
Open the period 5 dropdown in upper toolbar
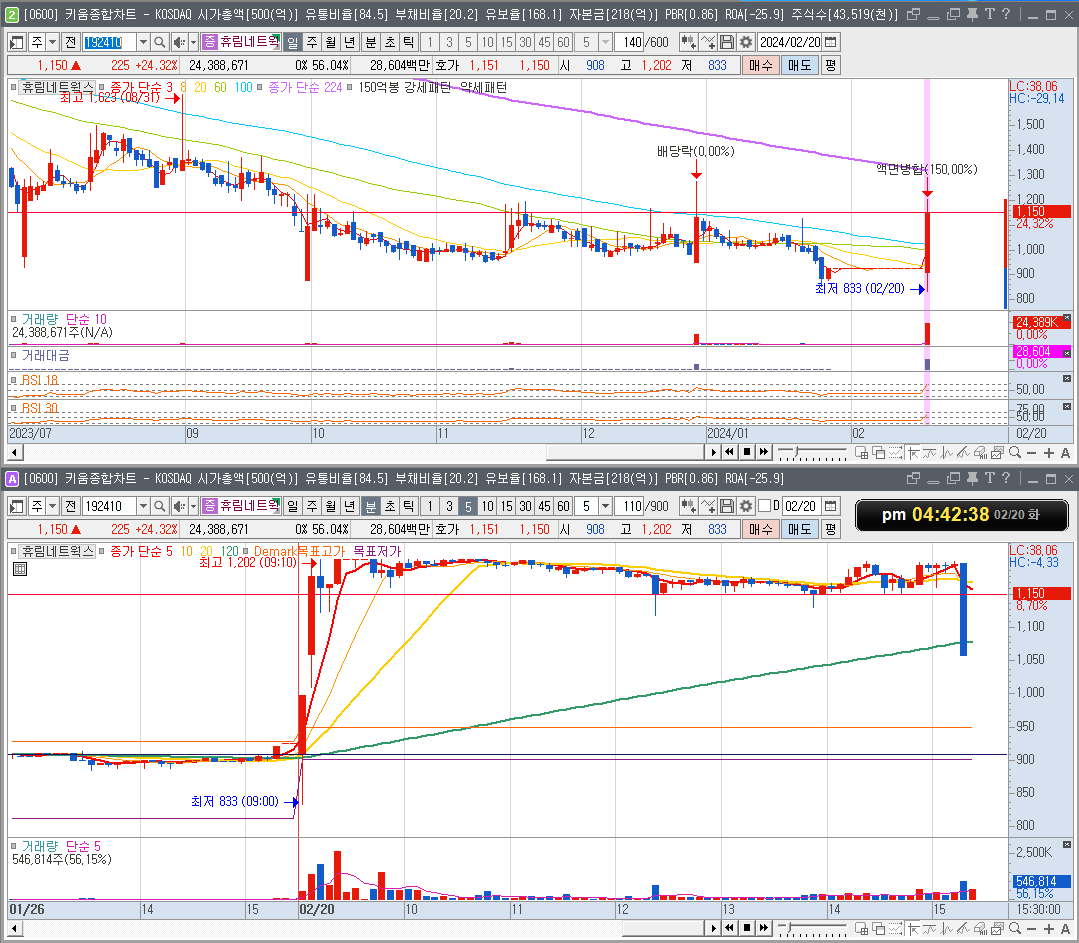click(x=606, y=43)
